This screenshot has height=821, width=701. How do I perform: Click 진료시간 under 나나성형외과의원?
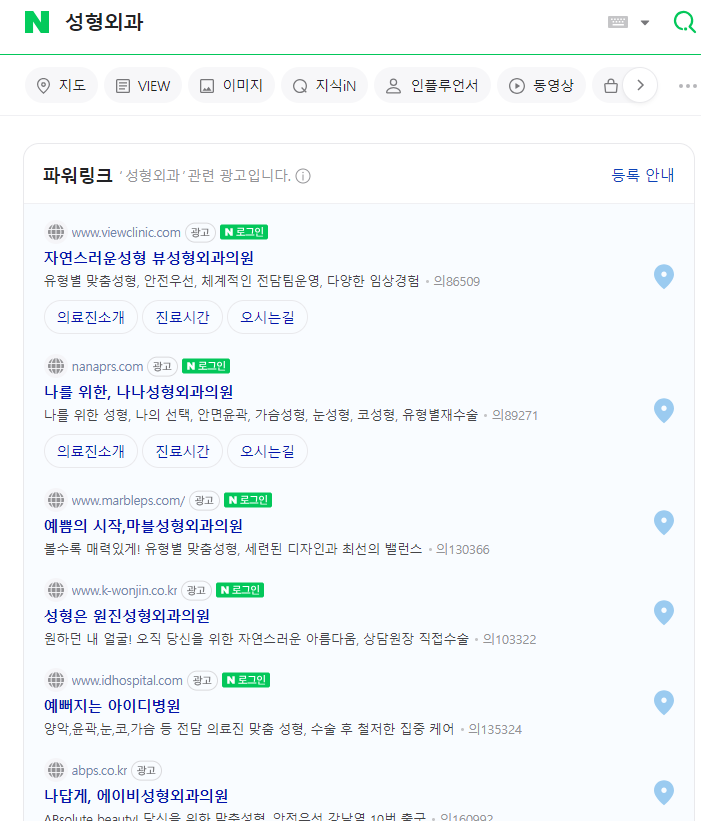pyautogui.click(x=183, y=451)
